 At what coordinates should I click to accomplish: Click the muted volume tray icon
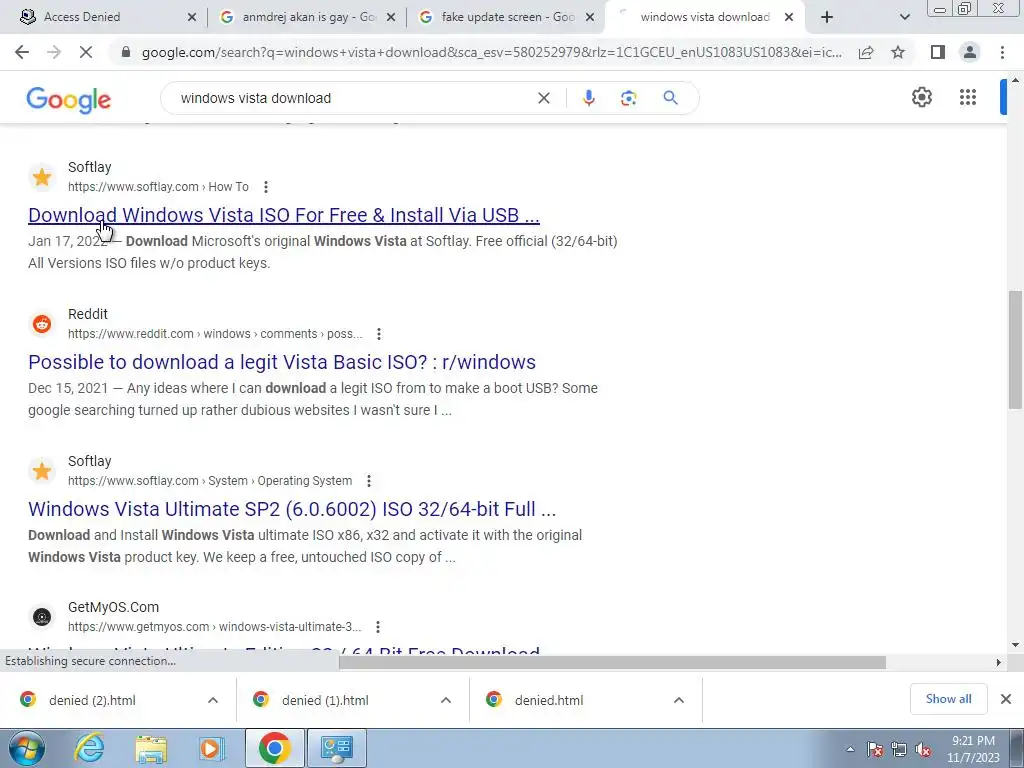click(x=923, y=750)
